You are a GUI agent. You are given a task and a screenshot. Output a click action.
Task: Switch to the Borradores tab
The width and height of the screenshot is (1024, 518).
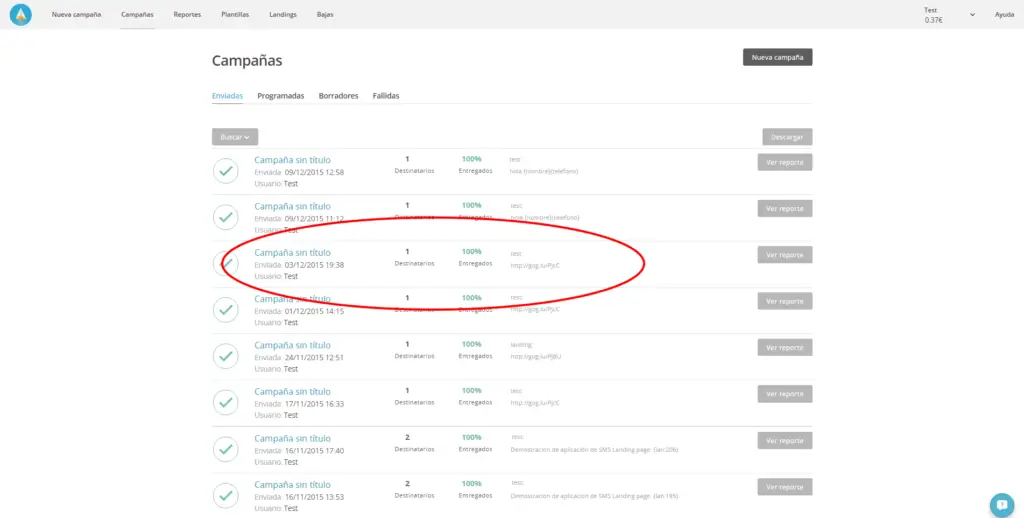(x=338, y=96)
